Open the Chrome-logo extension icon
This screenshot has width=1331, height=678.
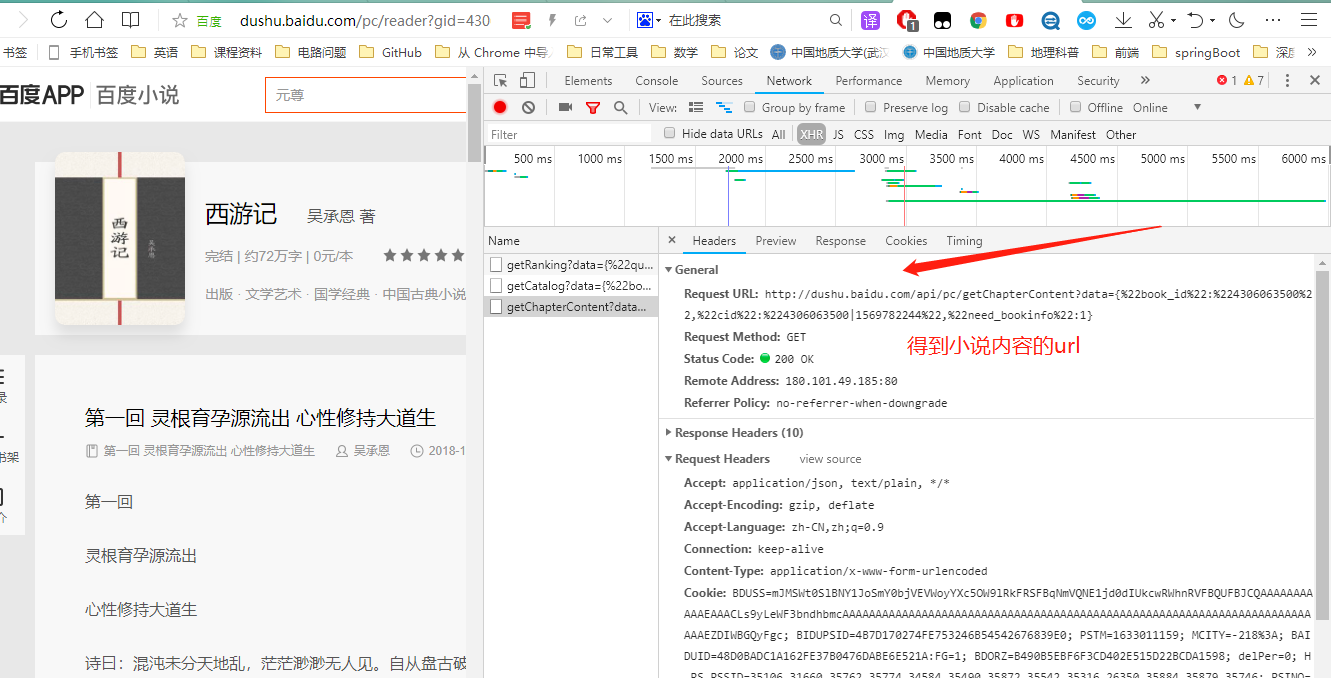pyautogui.click(x=978, y=20)
